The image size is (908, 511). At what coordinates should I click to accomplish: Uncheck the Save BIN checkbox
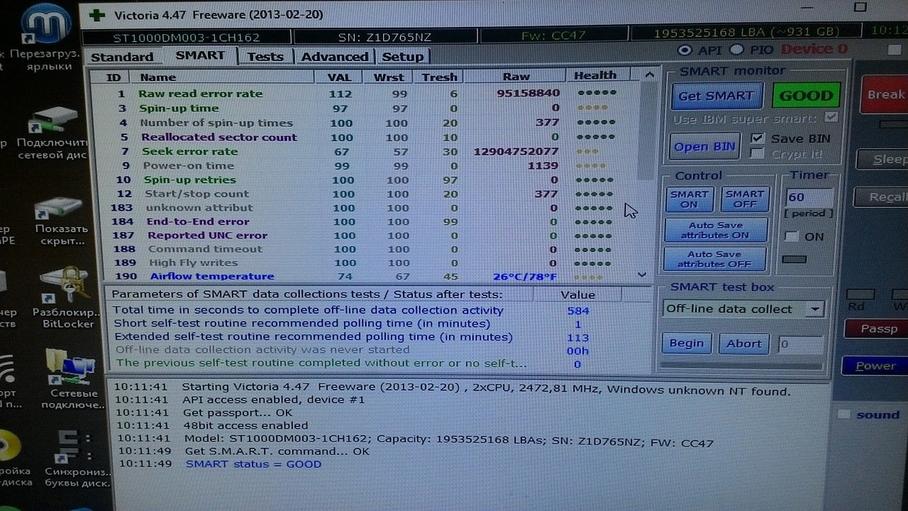tap(757, 138)
